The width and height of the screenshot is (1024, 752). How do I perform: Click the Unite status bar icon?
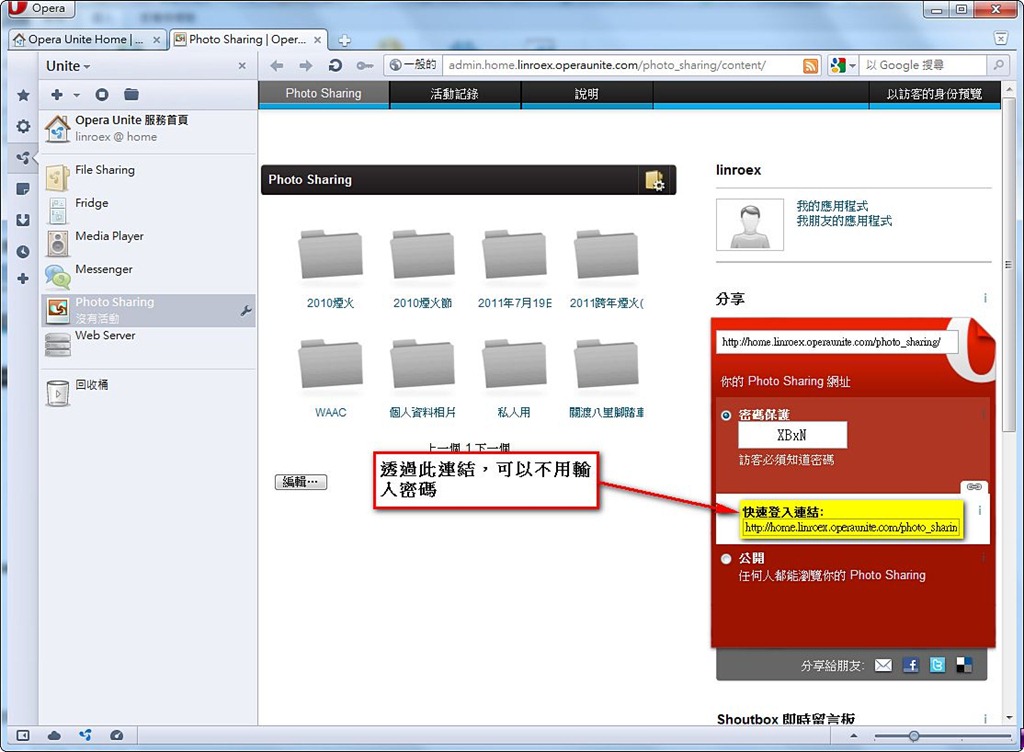tap(86, 736)
